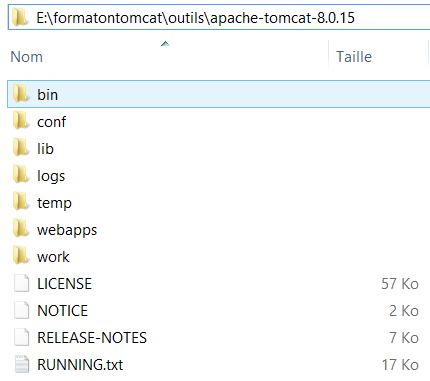Click the apache-tomcat-8.0.15 path address field
The height and width of the screenshot is (381, 430).
coord(219,17)
